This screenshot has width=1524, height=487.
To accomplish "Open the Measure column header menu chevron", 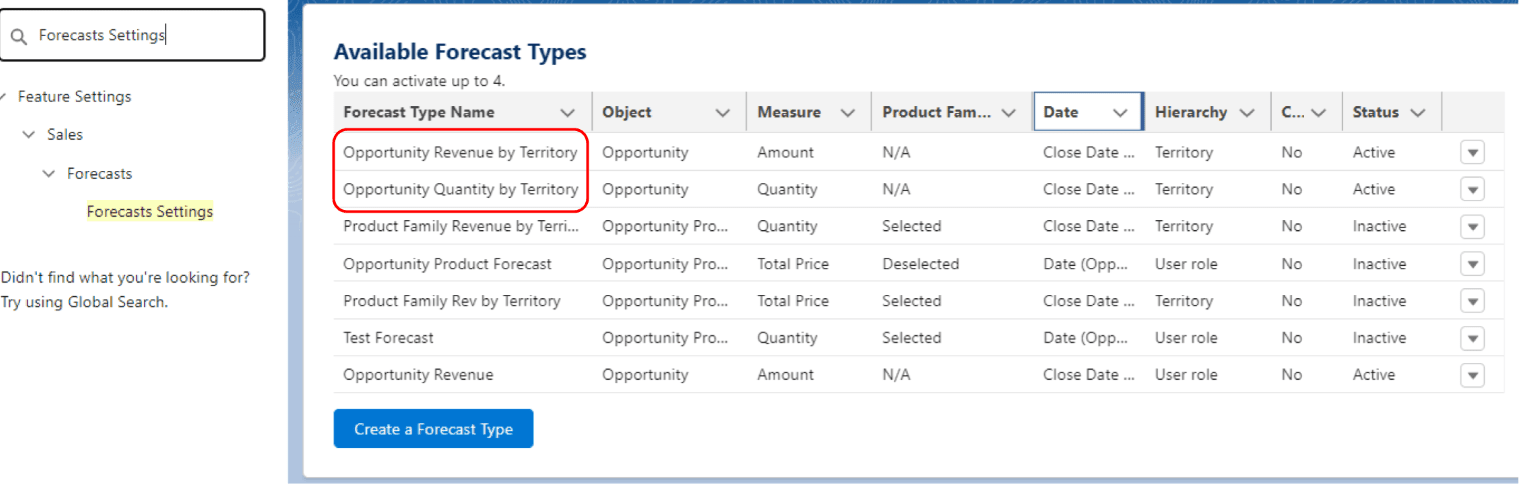I will coord(848,113).
